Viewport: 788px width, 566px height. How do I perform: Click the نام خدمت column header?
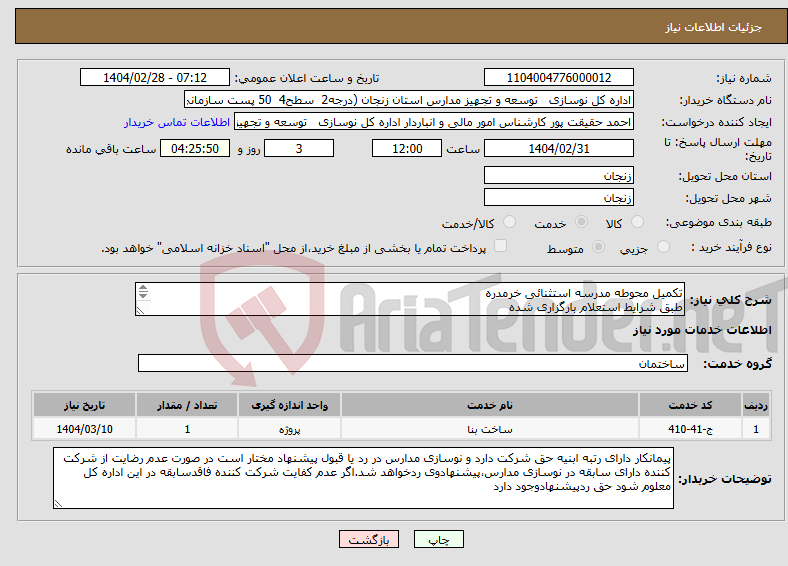[x=490, y=405]
